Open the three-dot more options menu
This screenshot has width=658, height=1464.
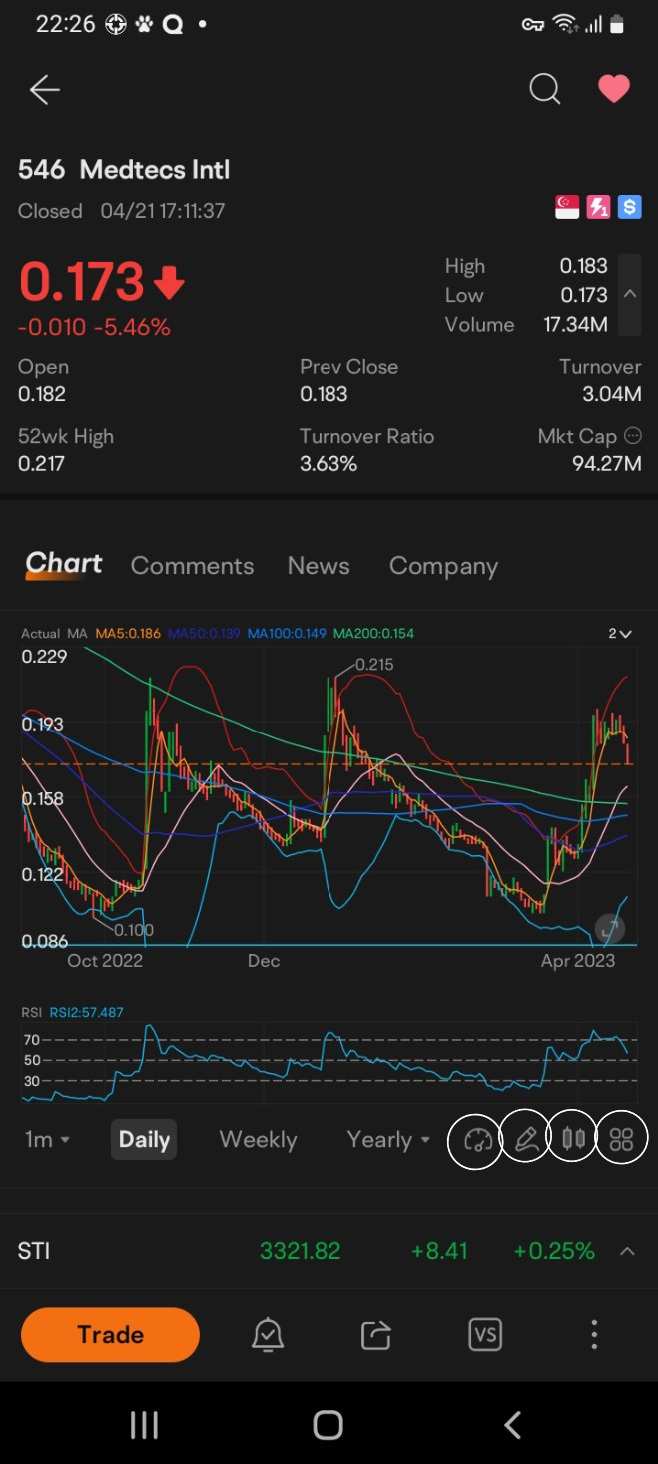pyautogui.click(x=594, y=1335)
